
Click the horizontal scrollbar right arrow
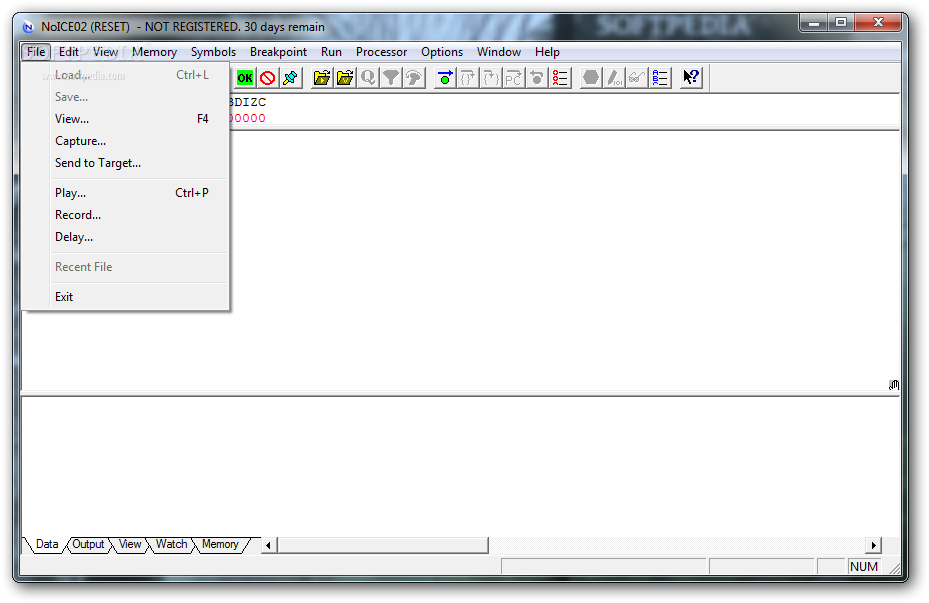pos(874,545)
